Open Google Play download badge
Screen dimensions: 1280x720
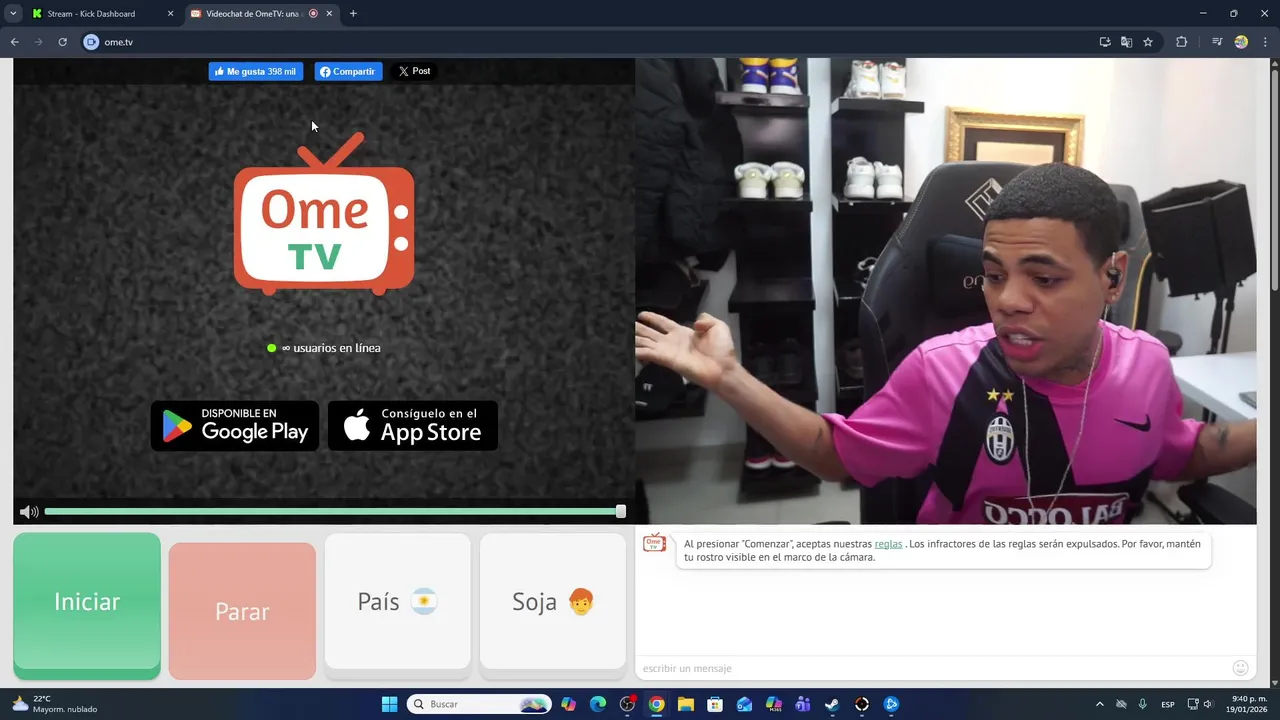pos(235,426)
